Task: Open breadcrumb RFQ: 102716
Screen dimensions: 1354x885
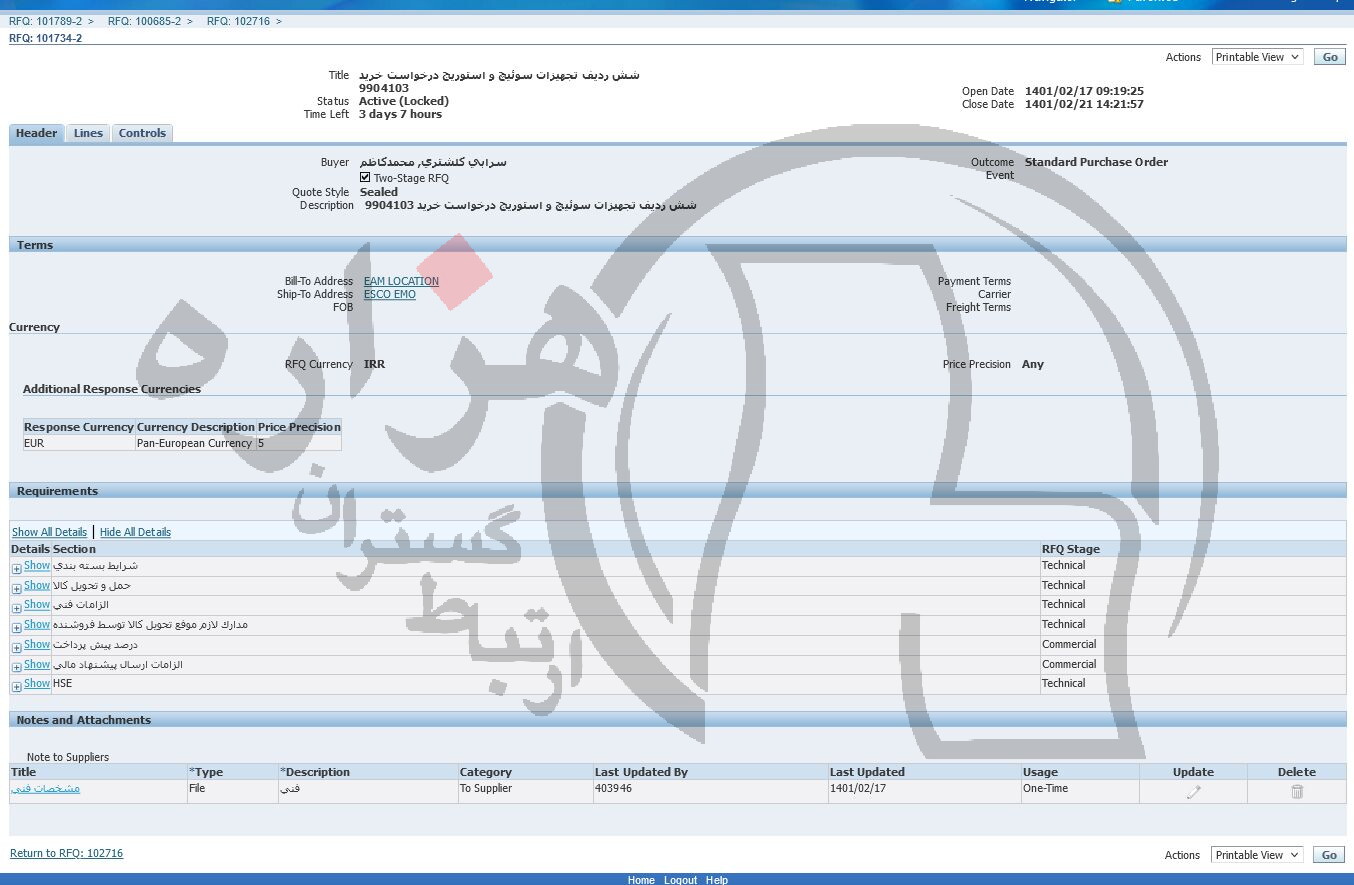Action: 238,21
